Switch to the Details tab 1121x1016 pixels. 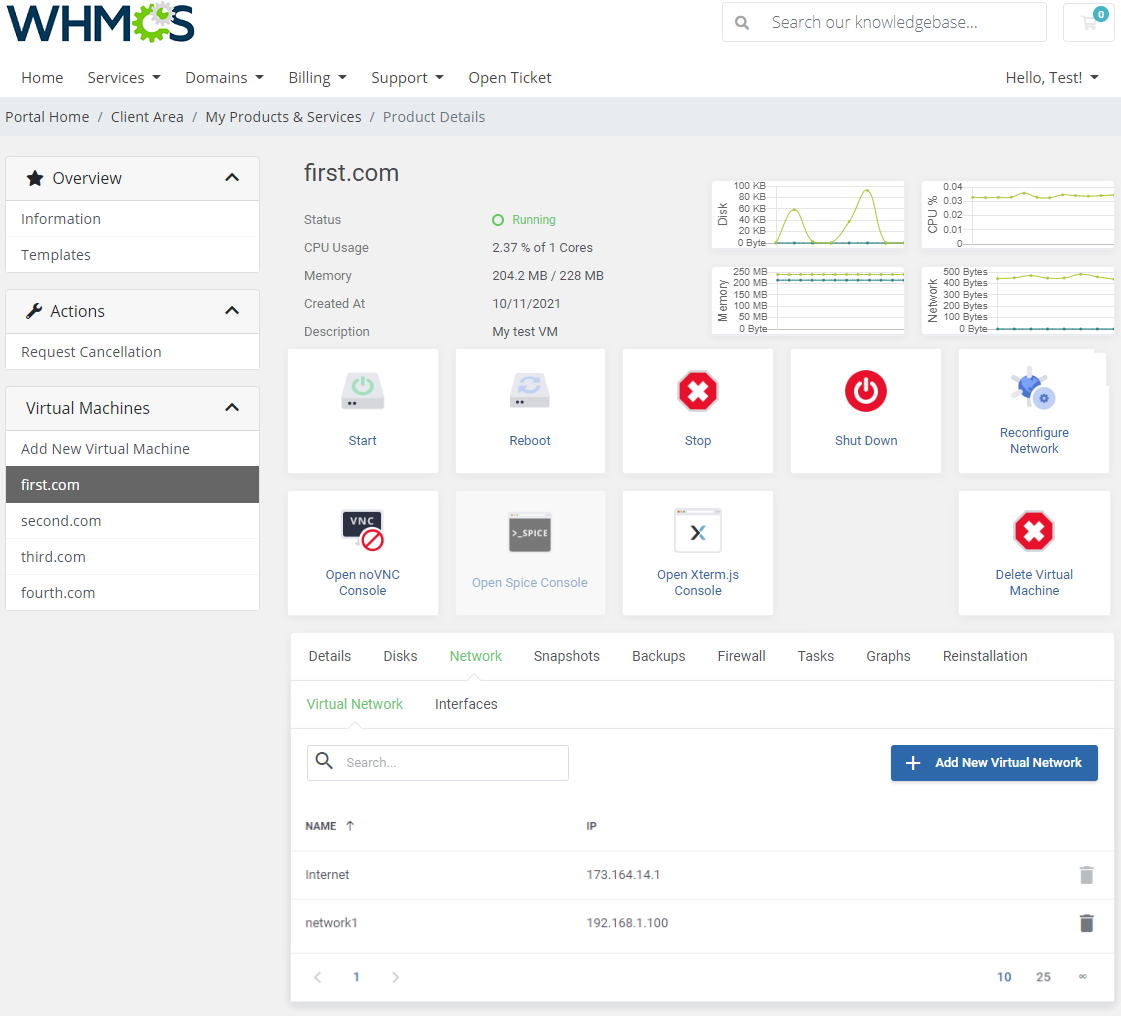click(x=330, y=656)
